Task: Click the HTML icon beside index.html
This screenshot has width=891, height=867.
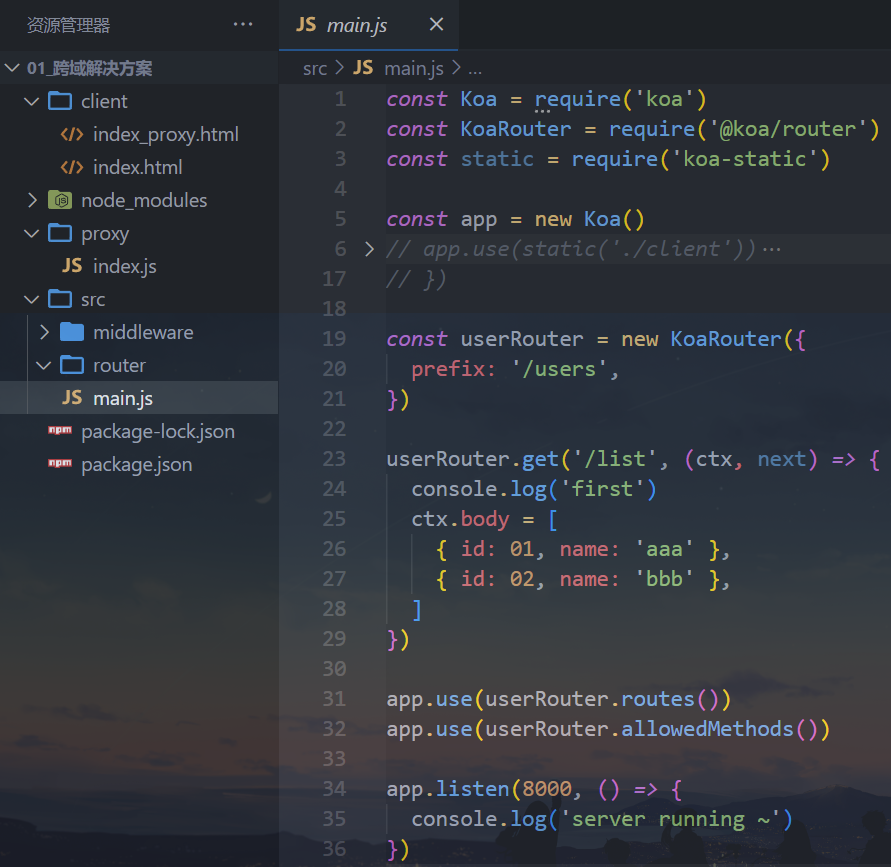Action: (x=72, y=168)
